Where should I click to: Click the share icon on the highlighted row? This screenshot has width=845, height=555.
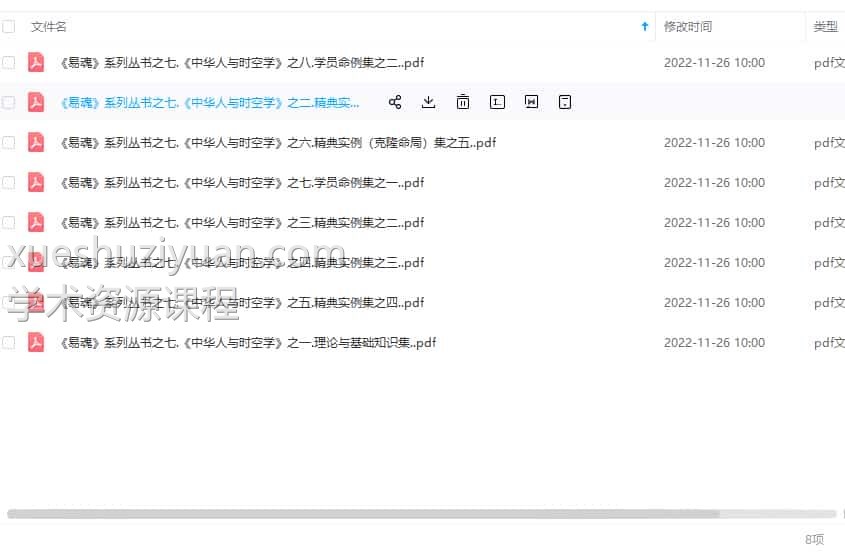[x=395, y=102]
